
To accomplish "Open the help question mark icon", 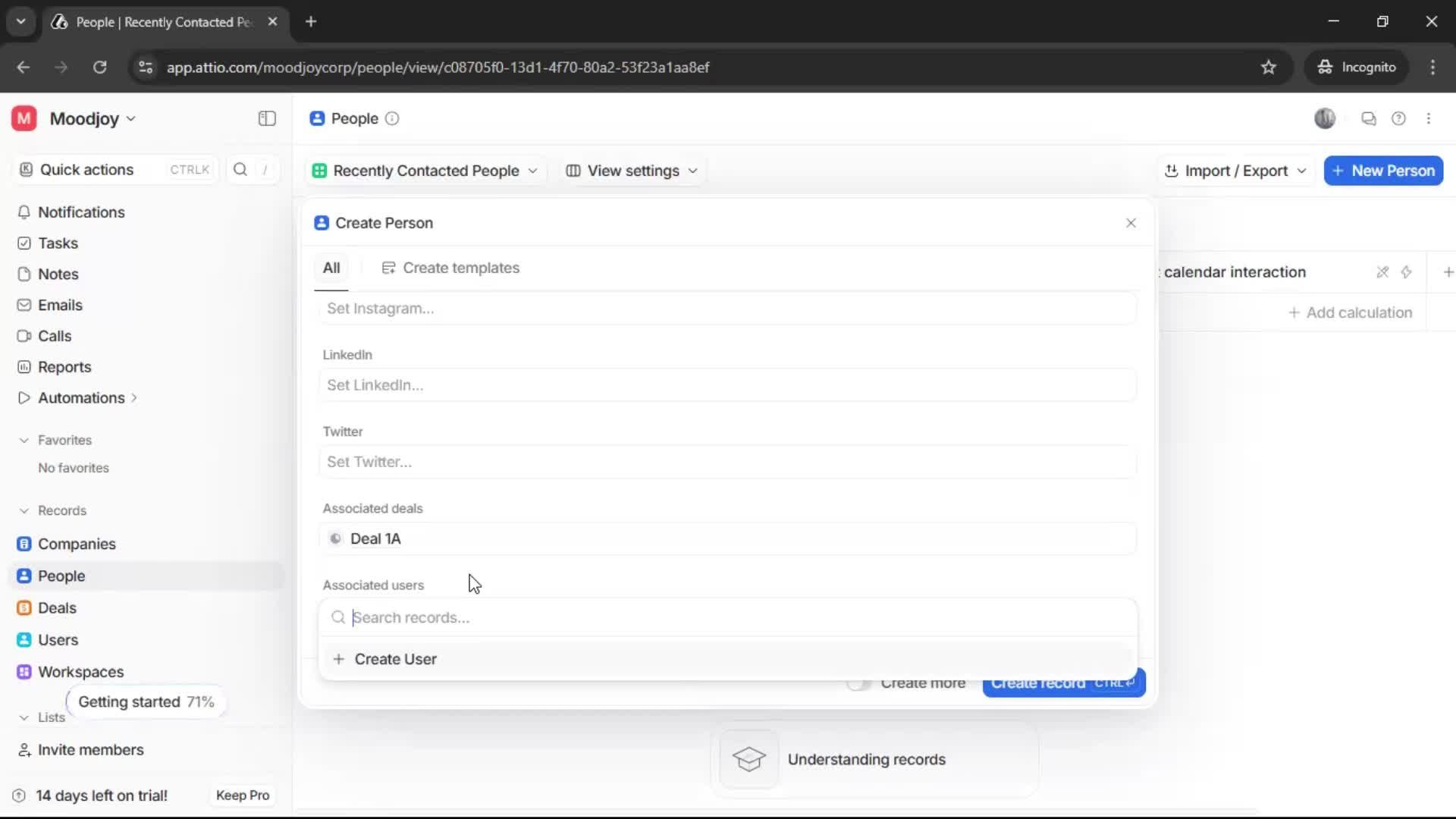I will (x=1399, y=118).
